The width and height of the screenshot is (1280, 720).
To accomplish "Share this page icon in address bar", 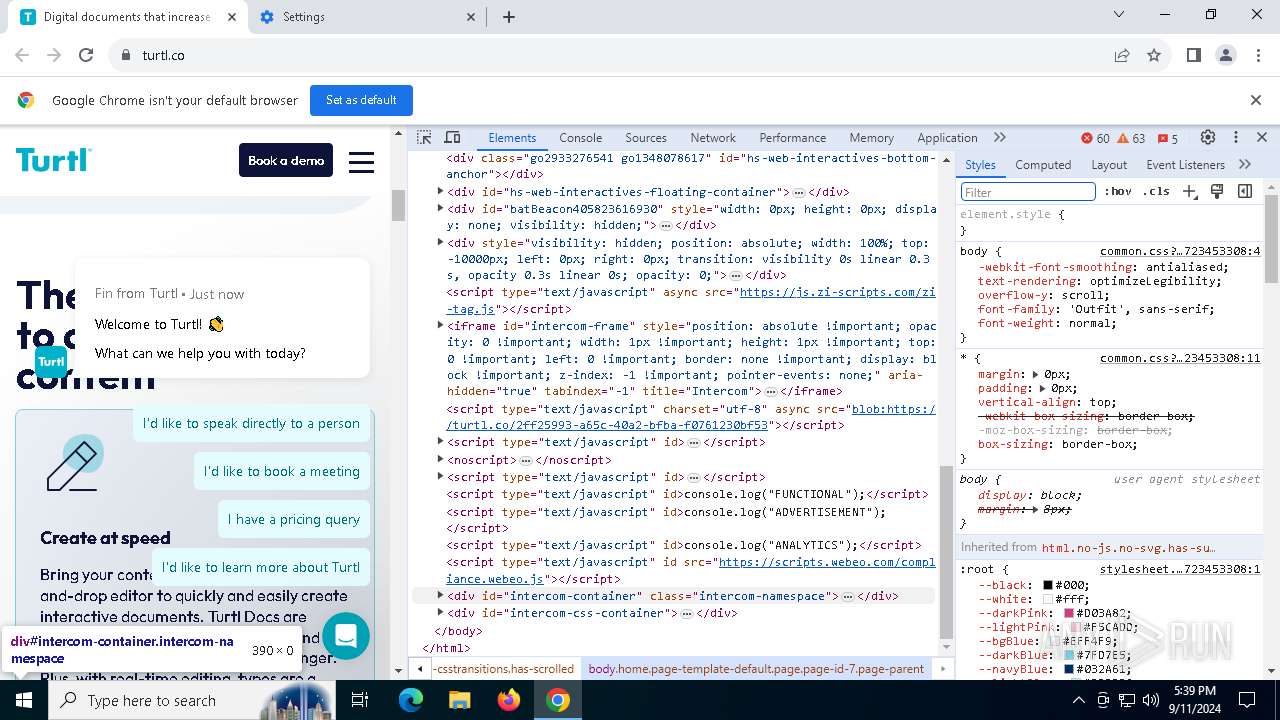I will pos(1122,55).
